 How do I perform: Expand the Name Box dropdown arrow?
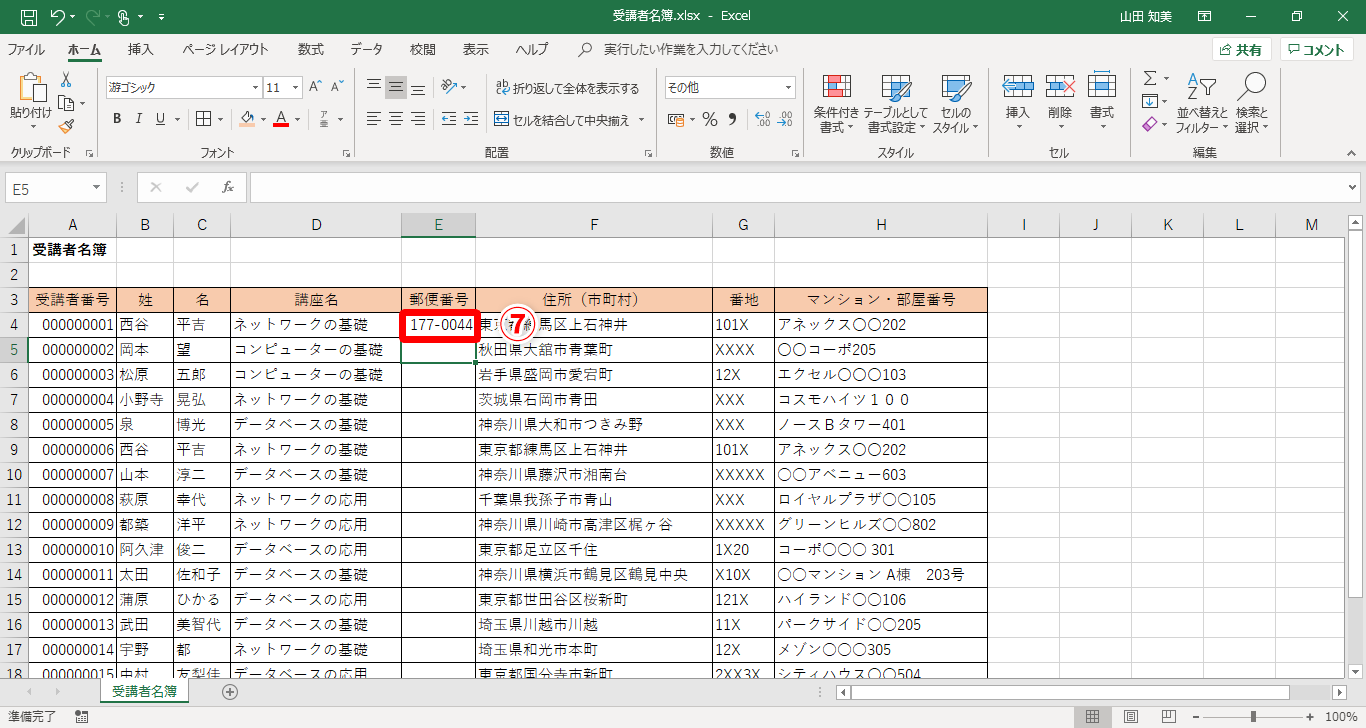point(97,187)
